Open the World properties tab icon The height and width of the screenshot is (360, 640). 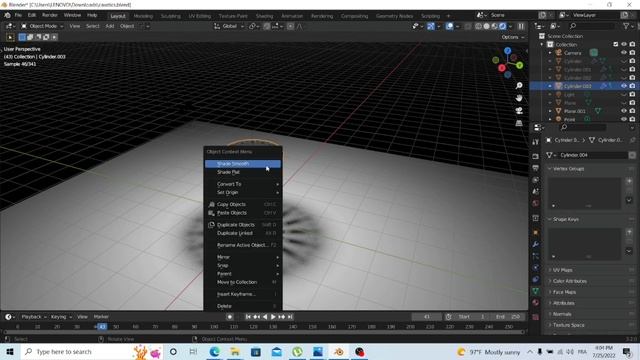tap(536, 203)
